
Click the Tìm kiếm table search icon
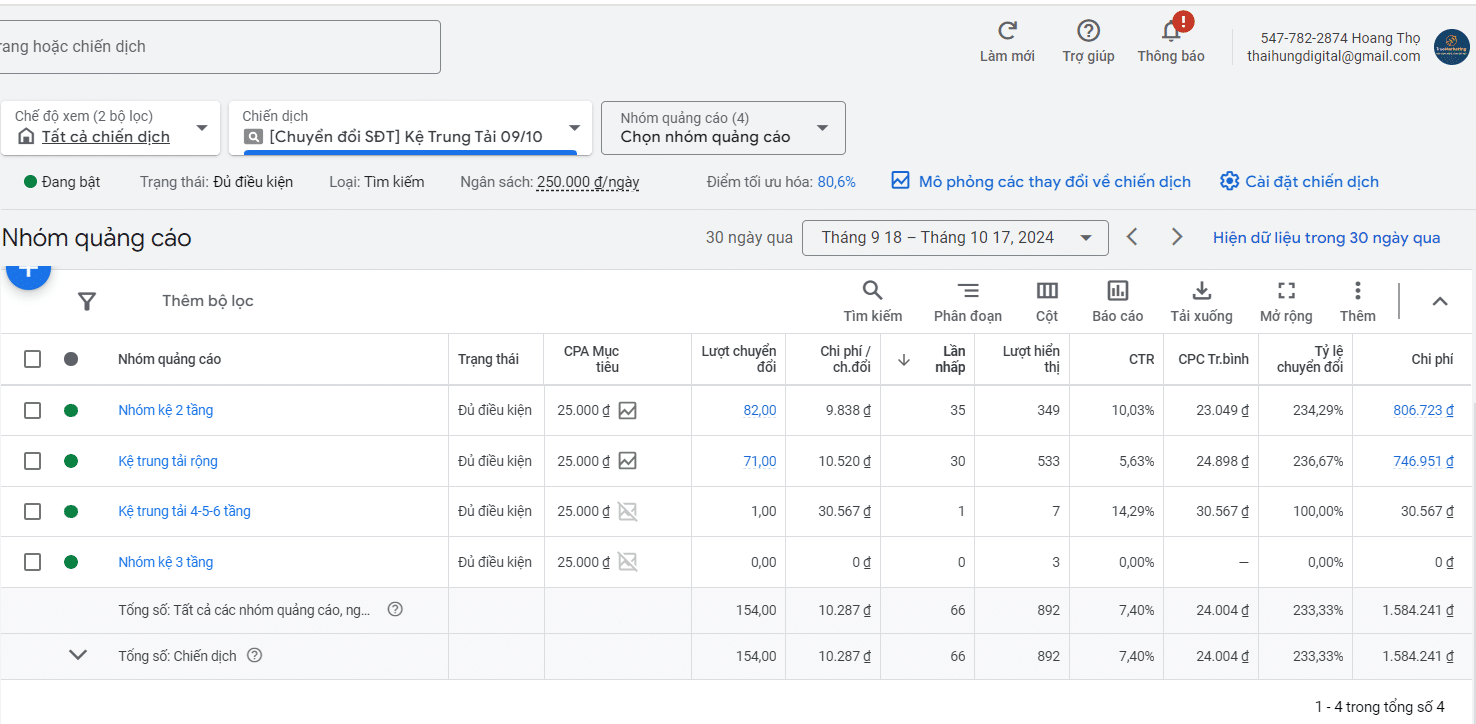coord(872,291)
